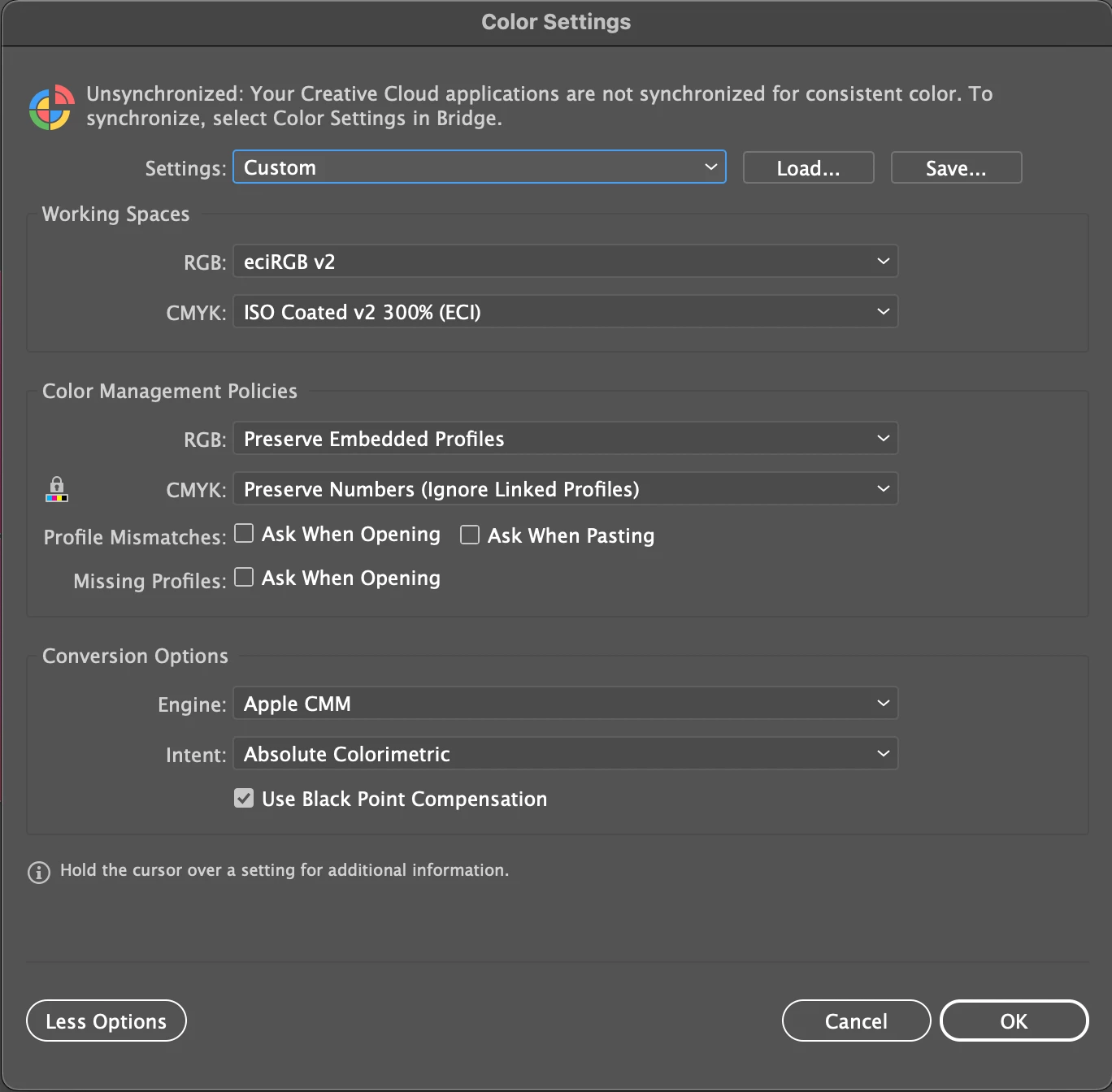The height and width of the screenshot is (1092, 1112).
Task: Open the Intent dropdown Absolute Colorimetric
Action: [566, 754]
